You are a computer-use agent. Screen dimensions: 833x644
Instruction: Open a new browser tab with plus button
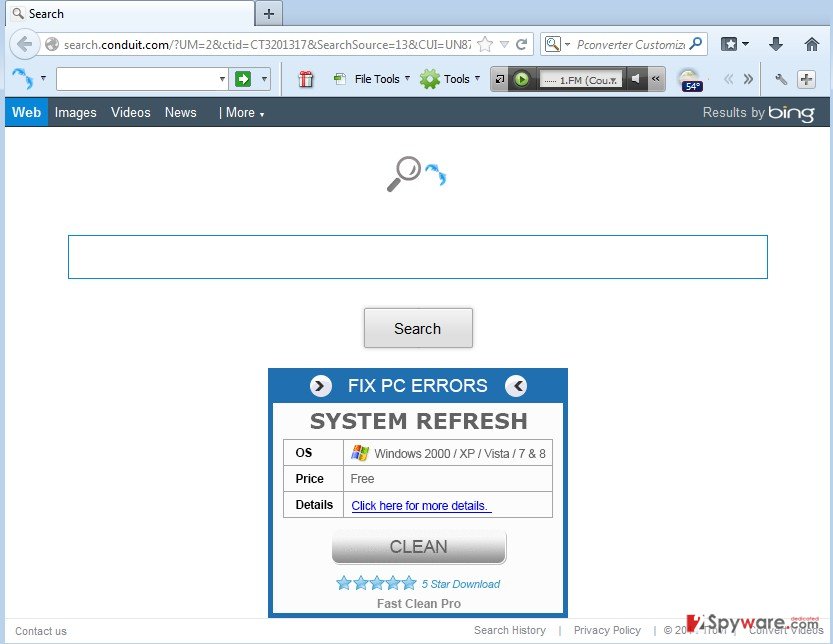coord(269,14)
